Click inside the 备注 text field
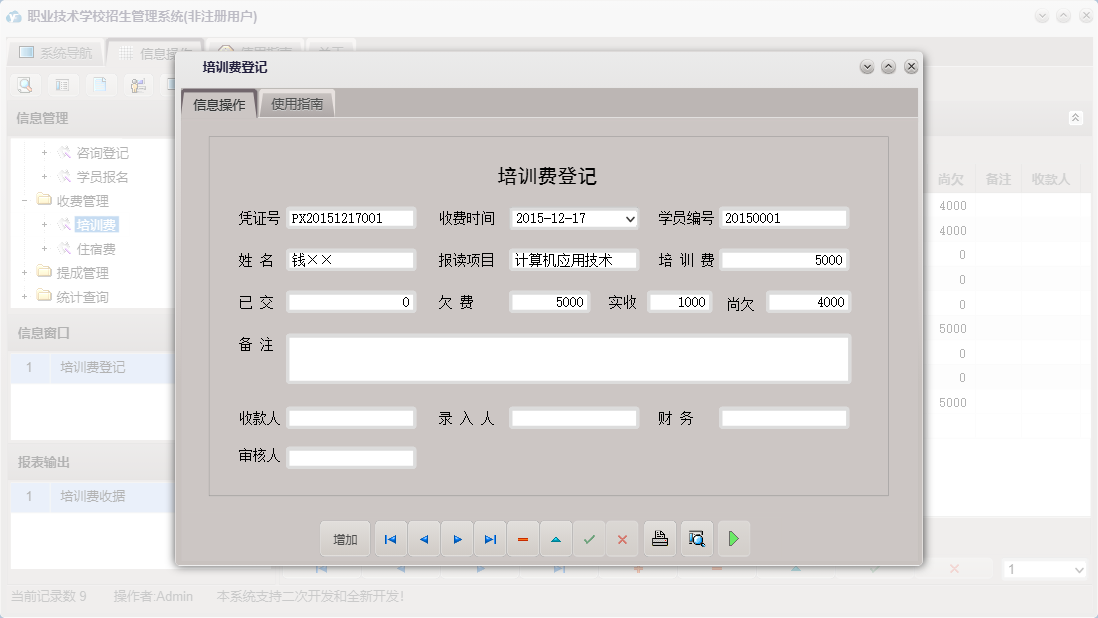The height and width of the screenshot is (618, 1098). point(567,358)
